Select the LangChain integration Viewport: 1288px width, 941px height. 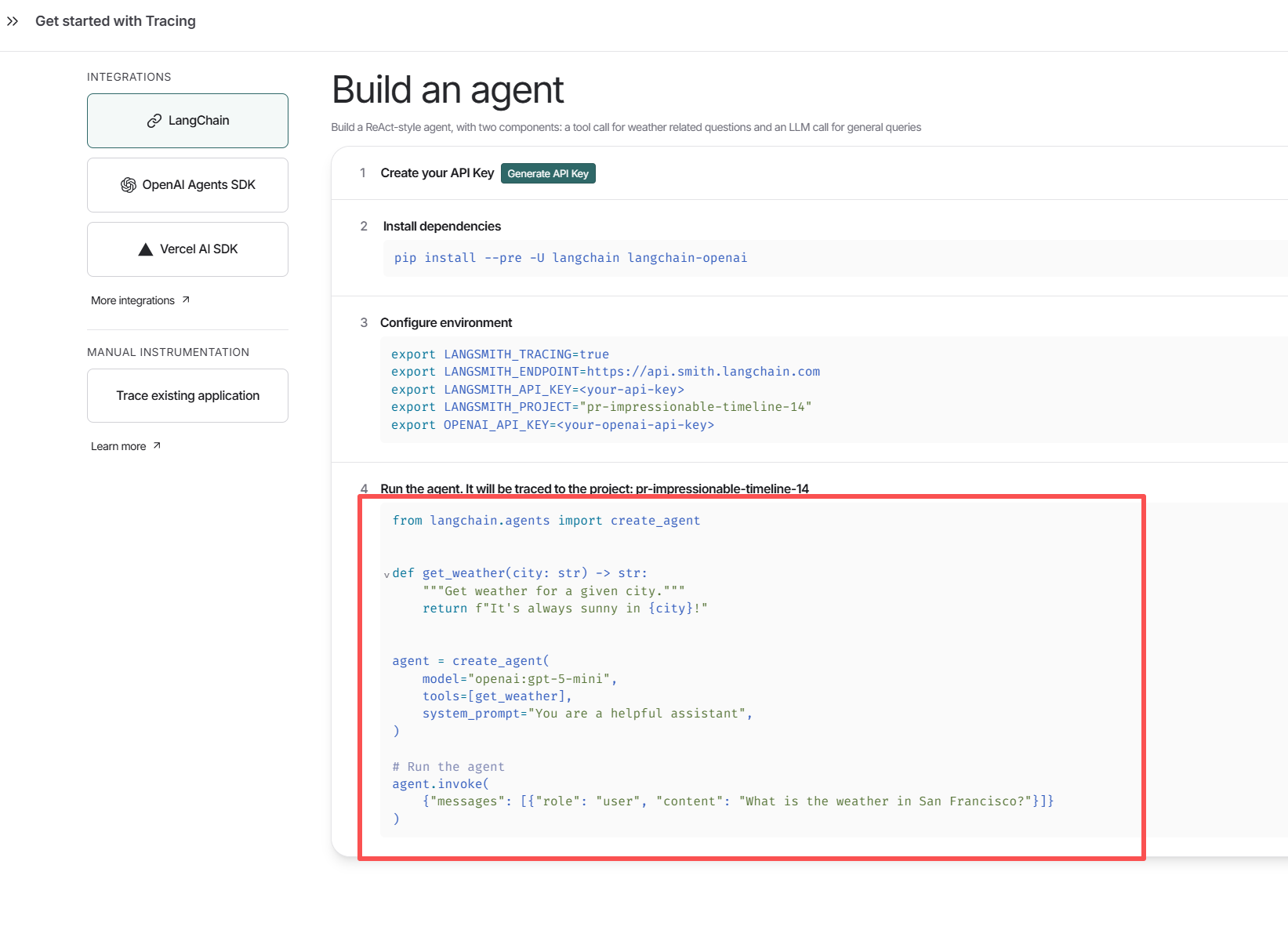pos(187,121)
